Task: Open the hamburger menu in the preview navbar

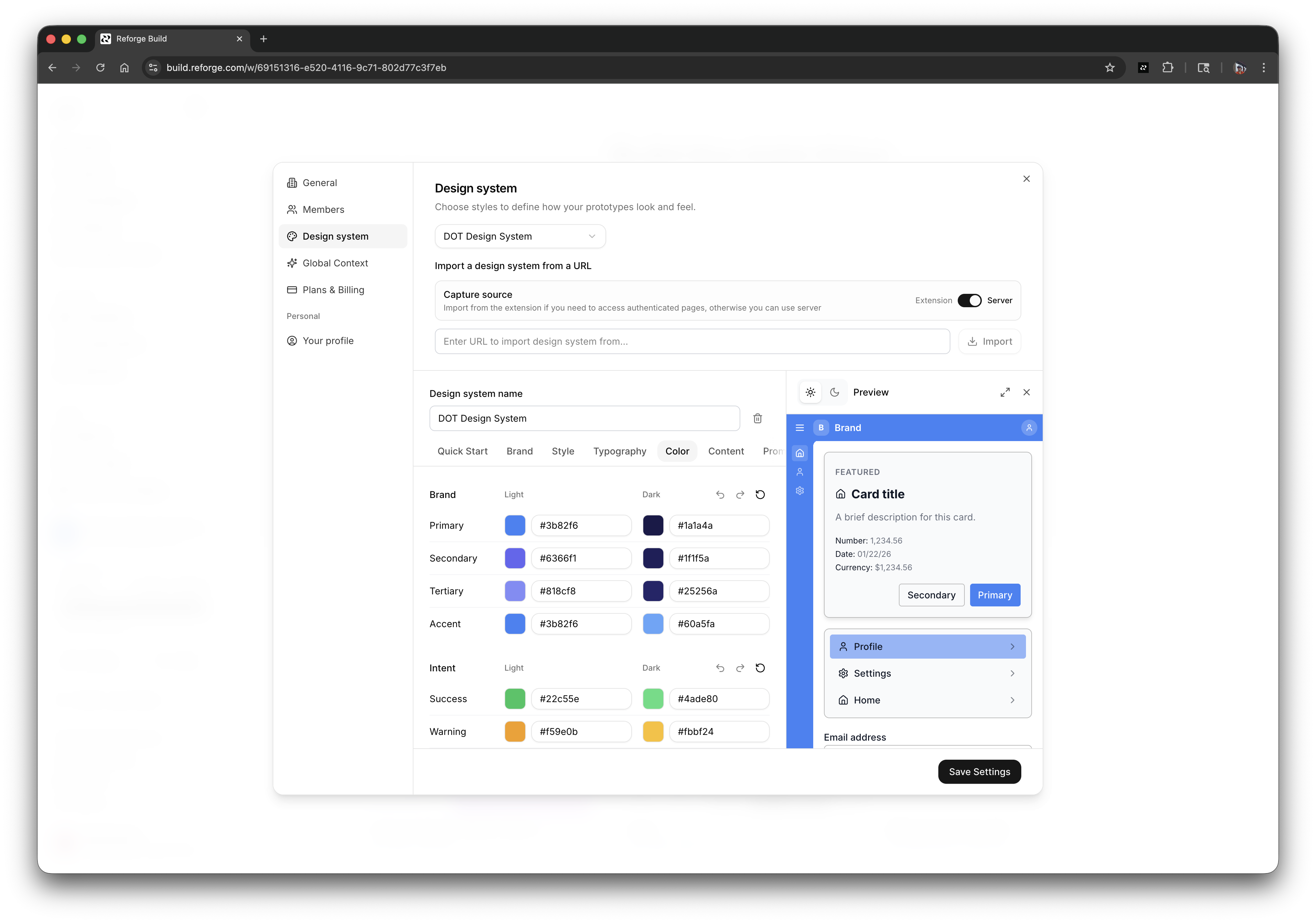Action: tap(800, 428)
